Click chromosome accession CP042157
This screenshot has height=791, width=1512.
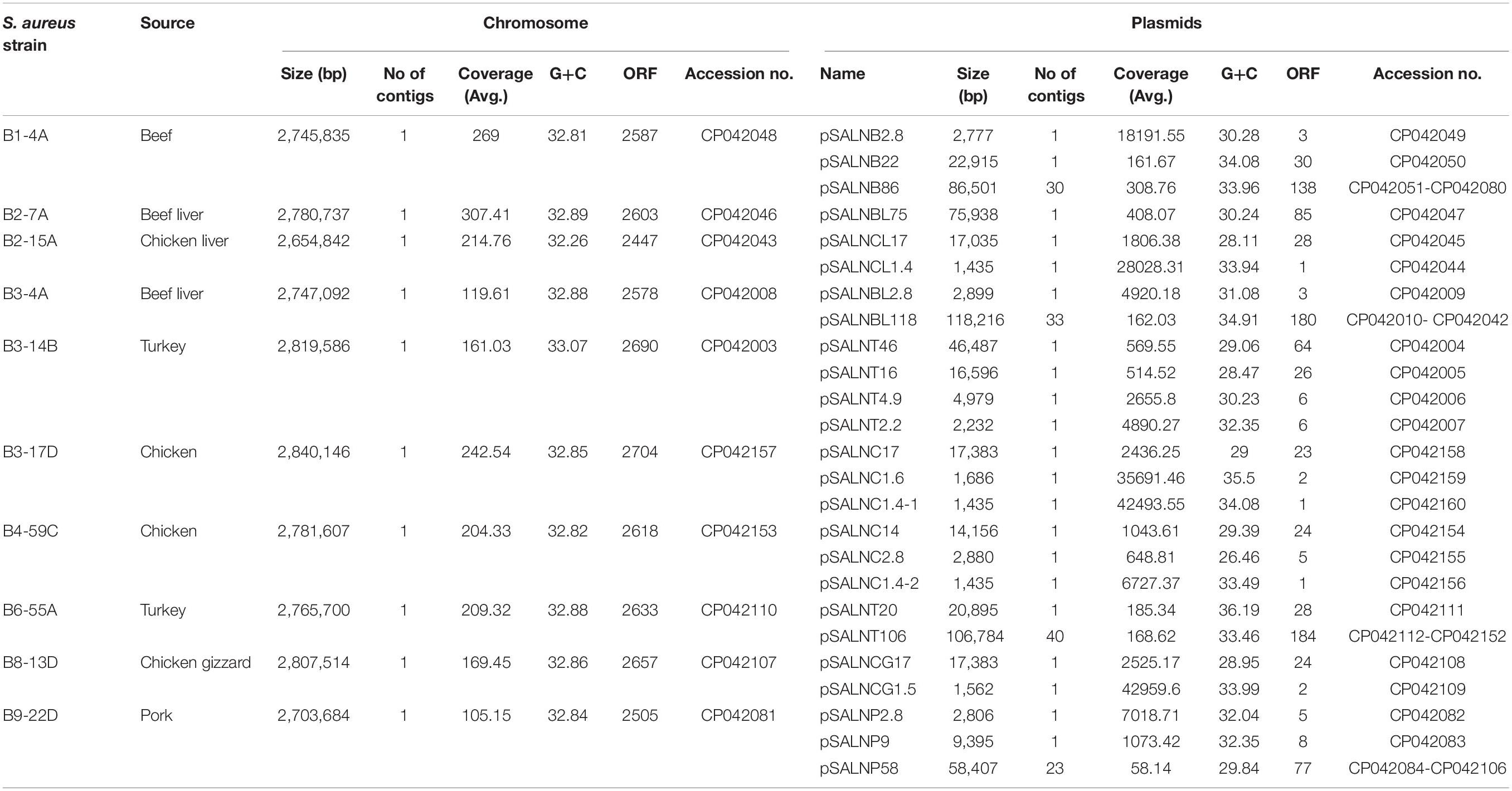coord(738,452)
